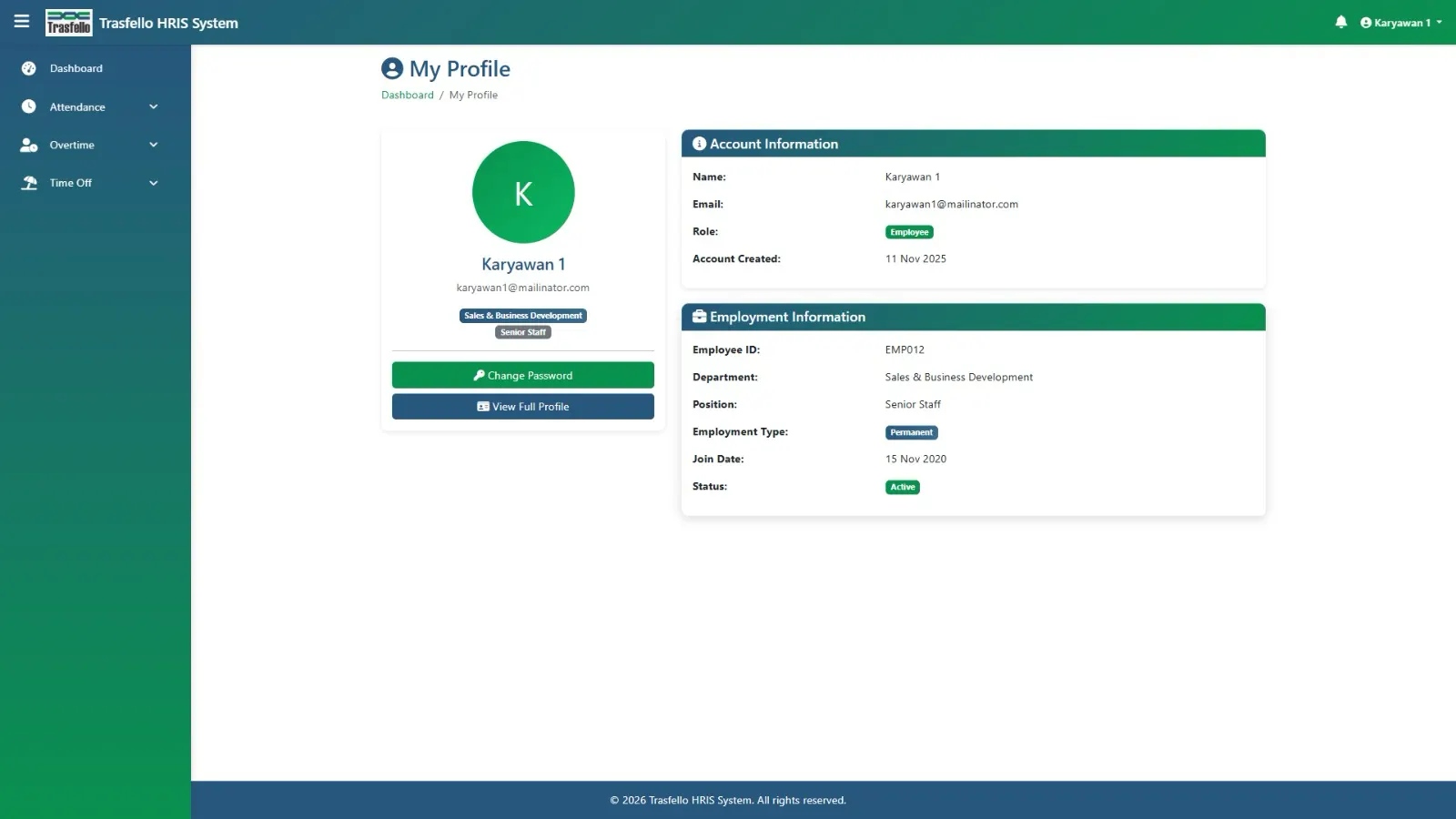Click the Name value Karyawan 1

click(913, 177)
